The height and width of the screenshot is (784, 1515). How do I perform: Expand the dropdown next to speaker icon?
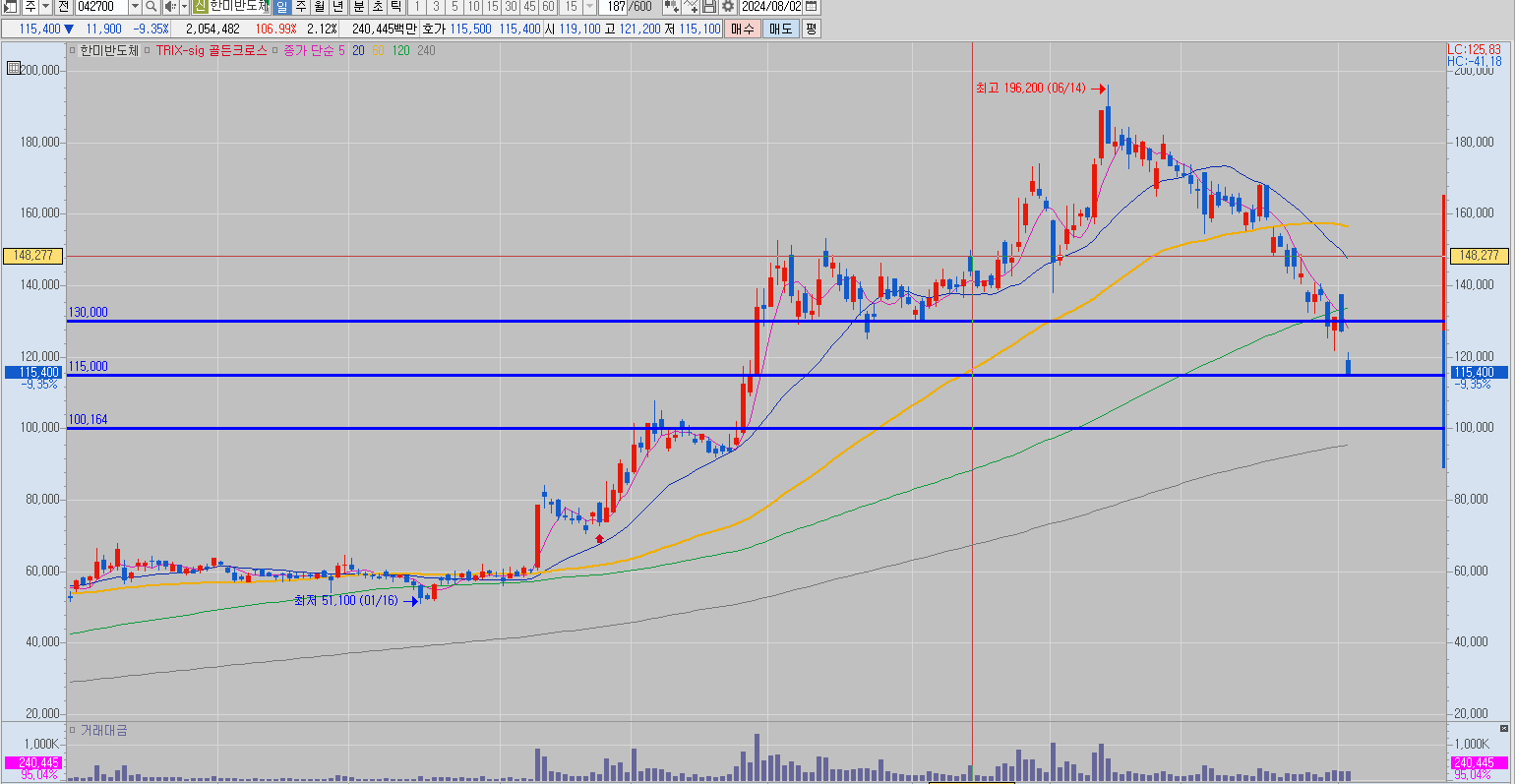184,7
